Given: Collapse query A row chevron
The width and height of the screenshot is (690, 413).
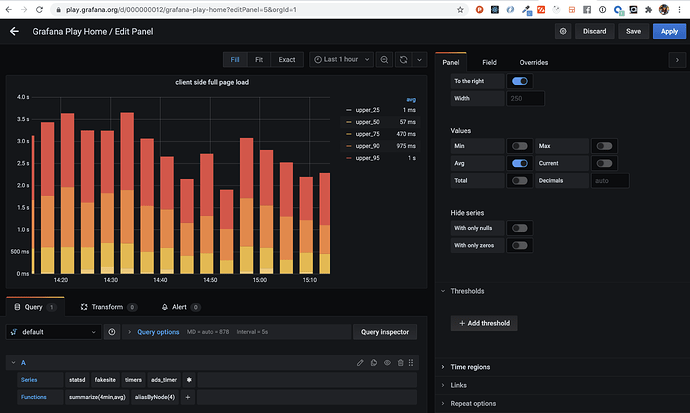Looking at the screenshot, I should (13, 363).
